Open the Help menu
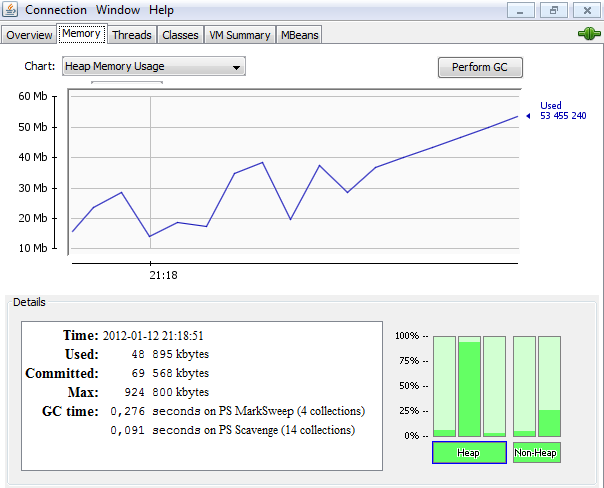 point(161,10)
